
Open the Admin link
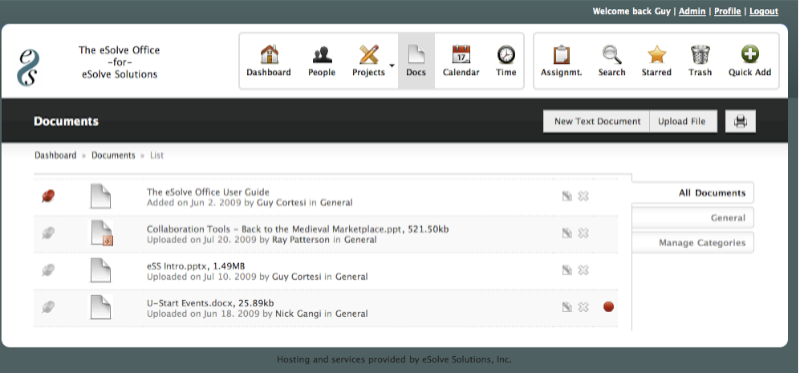coord(692,11)
